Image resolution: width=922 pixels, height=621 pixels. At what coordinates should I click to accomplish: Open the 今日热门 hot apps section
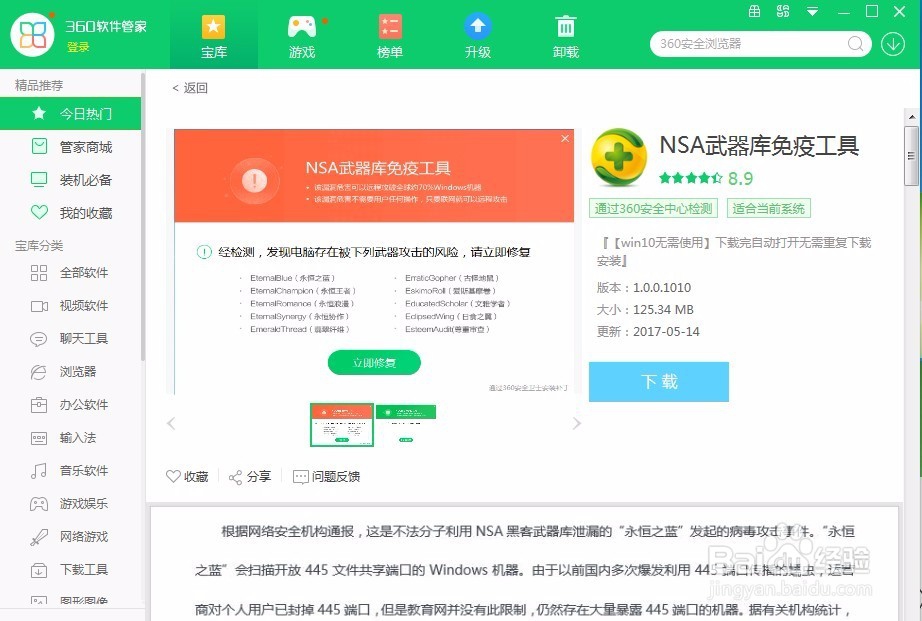click(x=85, y=113)
